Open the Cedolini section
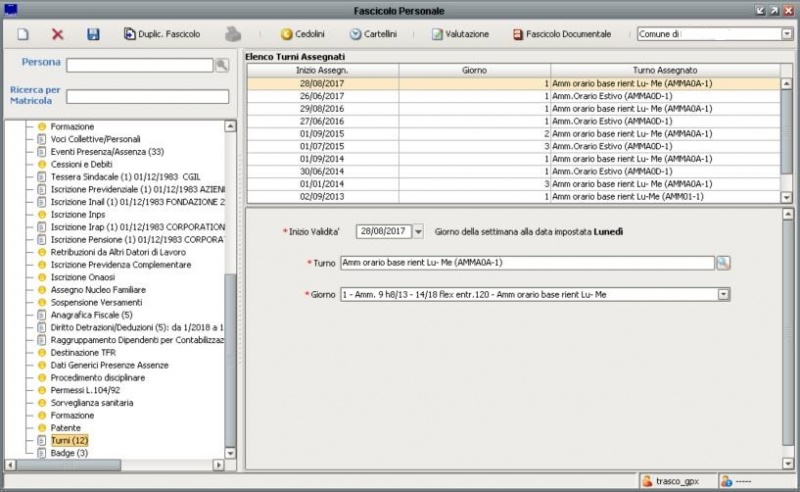 (x=302, y=34)
